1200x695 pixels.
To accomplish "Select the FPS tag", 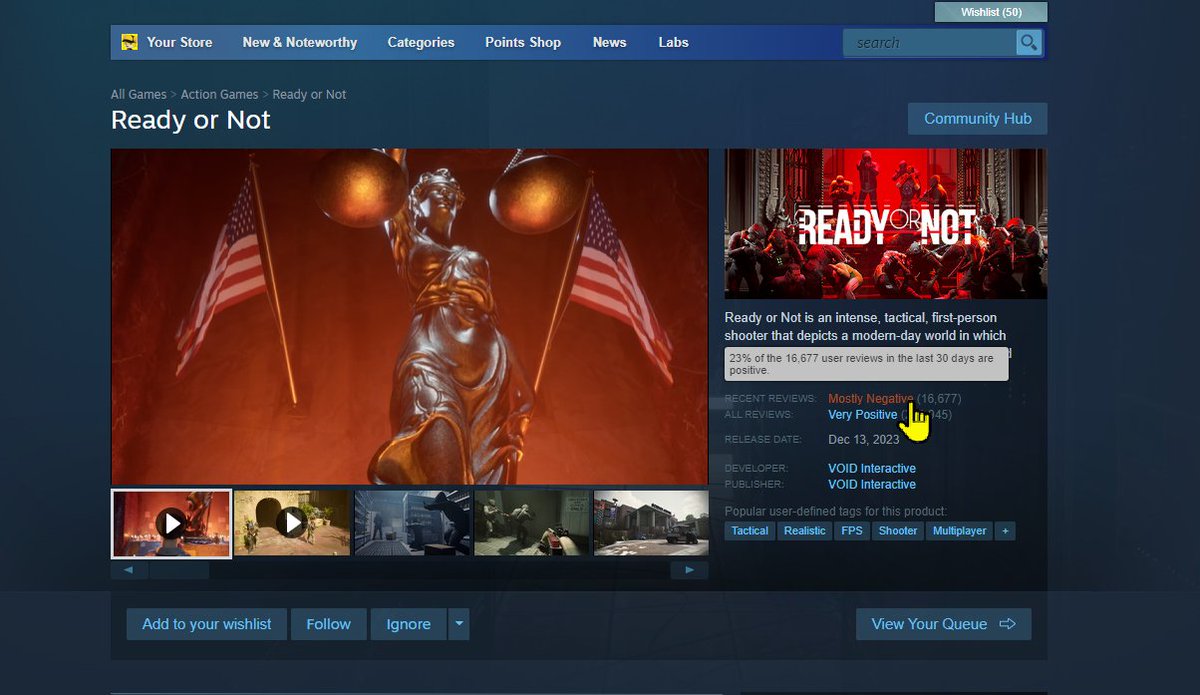I will coord(852,531).
